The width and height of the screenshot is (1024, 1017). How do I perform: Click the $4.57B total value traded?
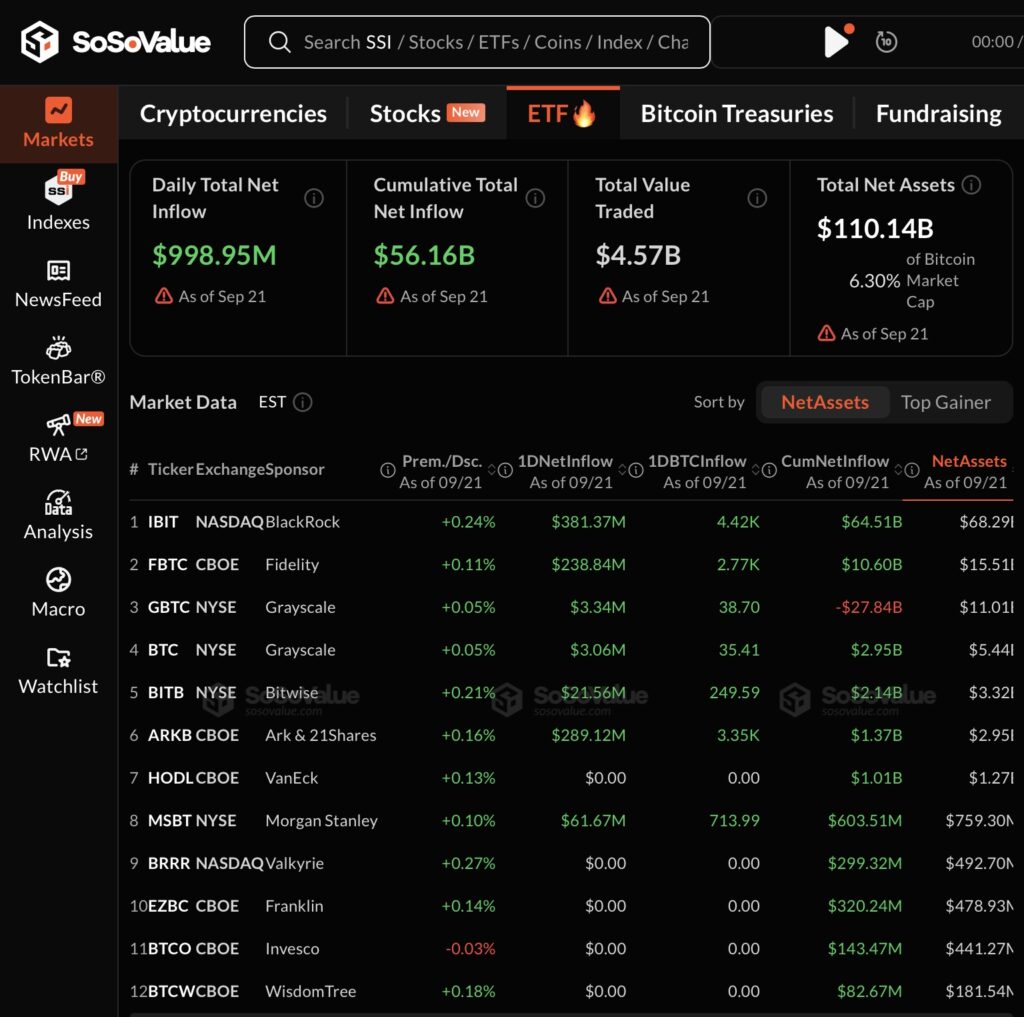pyautogui.click(x=638, y=255)
